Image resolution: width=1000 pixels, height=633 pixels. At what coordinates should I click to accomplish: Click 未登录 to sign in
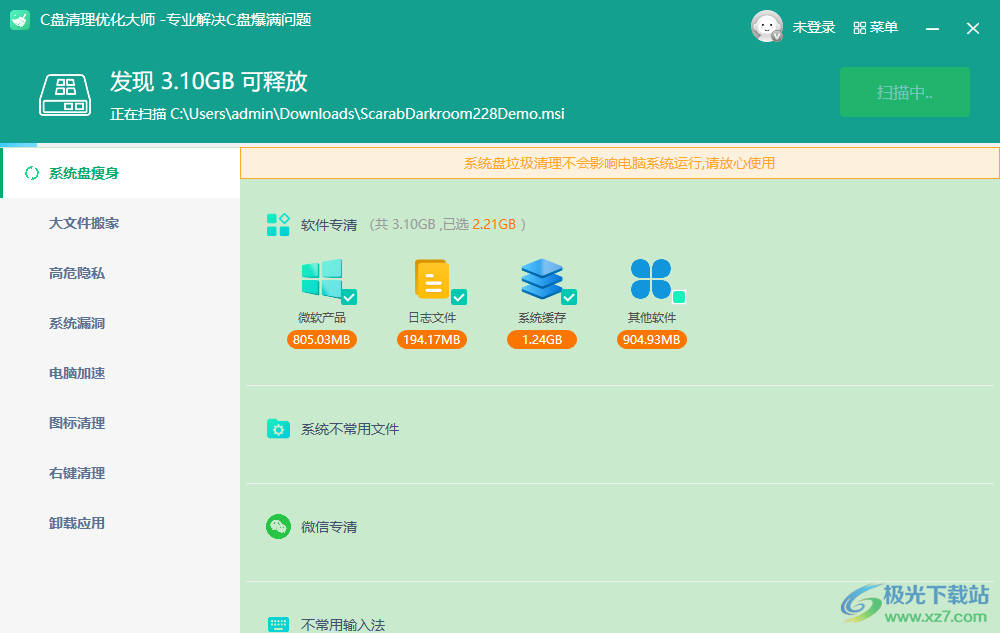tap(812, 27)
